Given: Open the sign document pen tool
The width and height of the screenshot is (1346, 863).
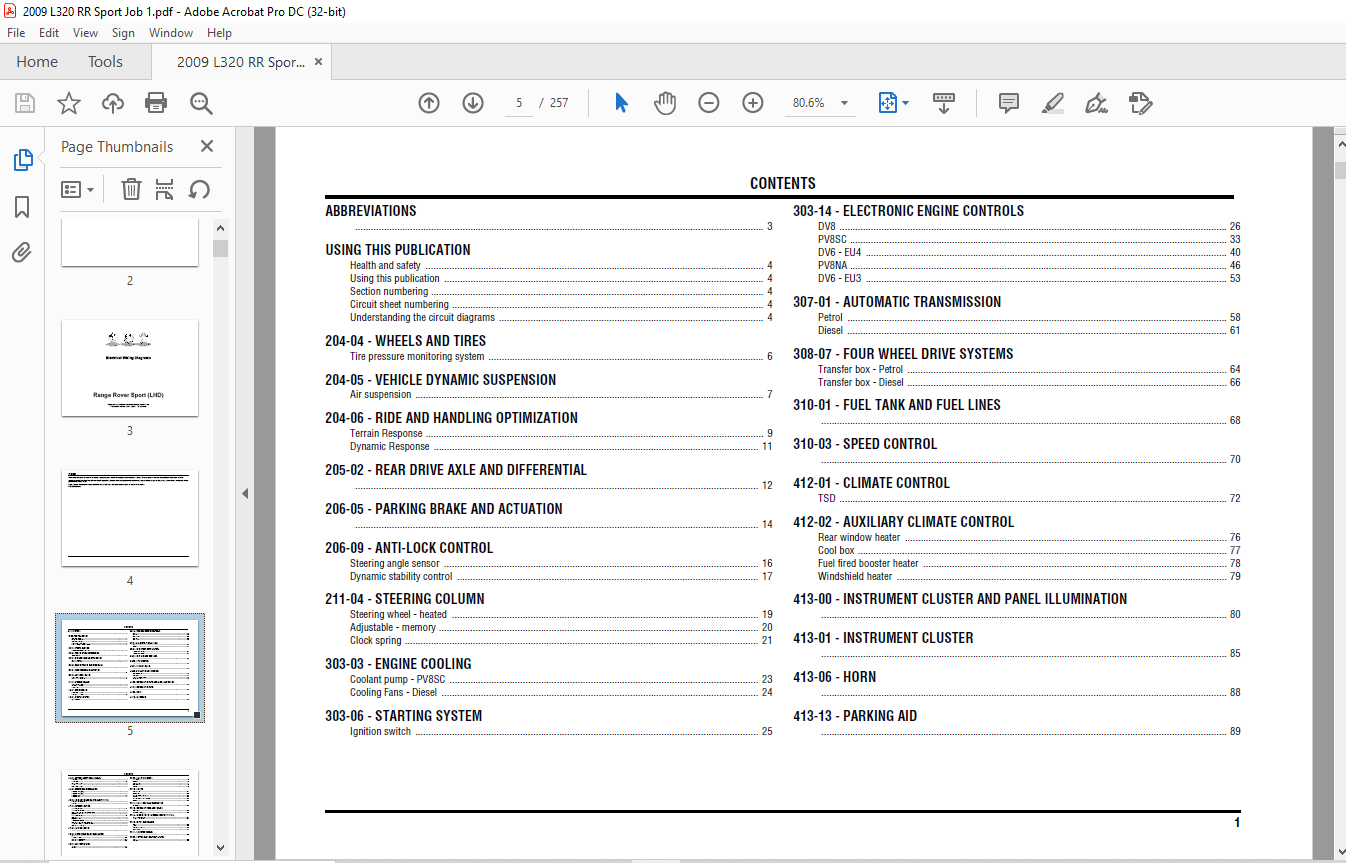Looking at the screenshot, I should coord(1097,103).
